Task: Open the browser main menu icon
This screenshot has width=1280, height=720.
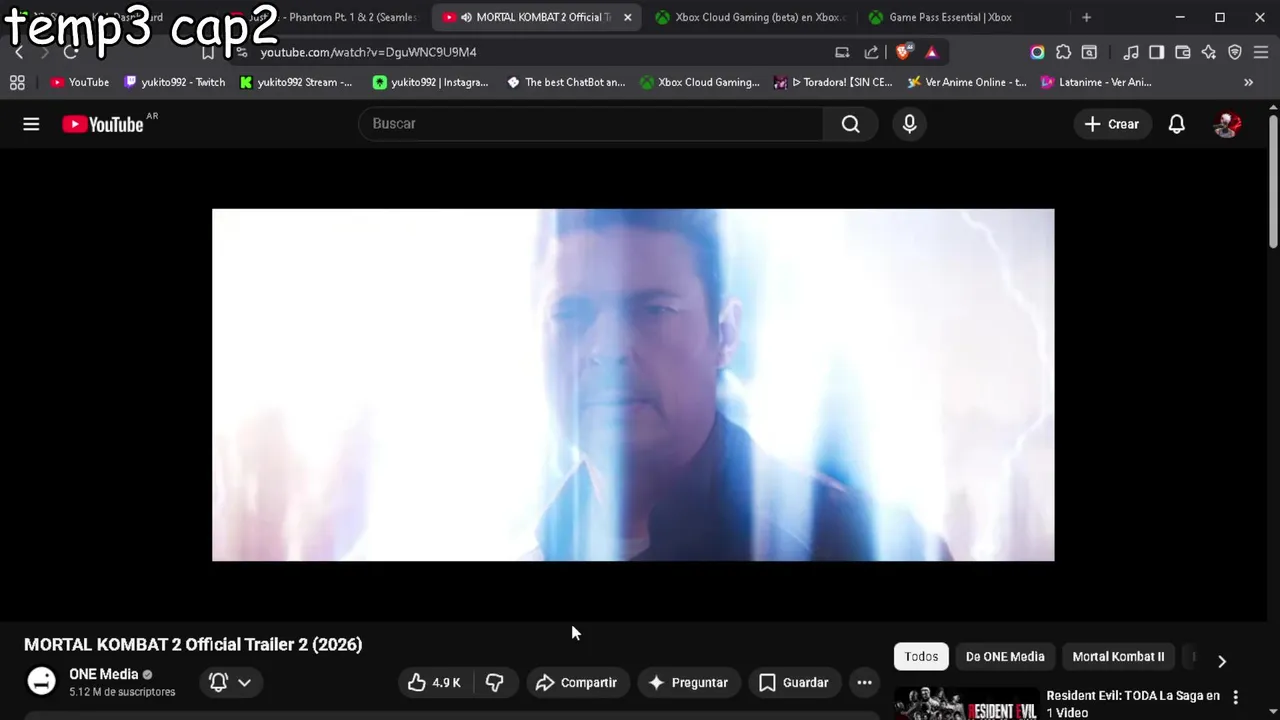Action: [x=1261, y=52]
